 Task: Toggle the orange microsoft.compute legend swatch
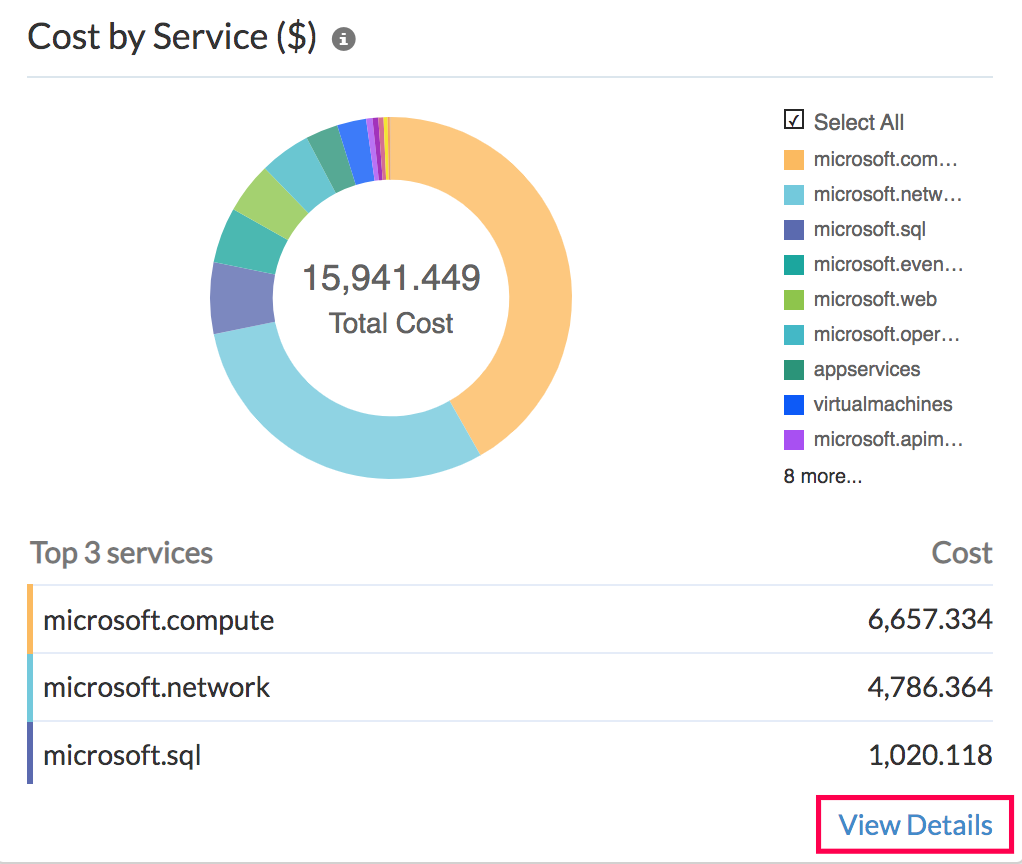pos(794,159)
